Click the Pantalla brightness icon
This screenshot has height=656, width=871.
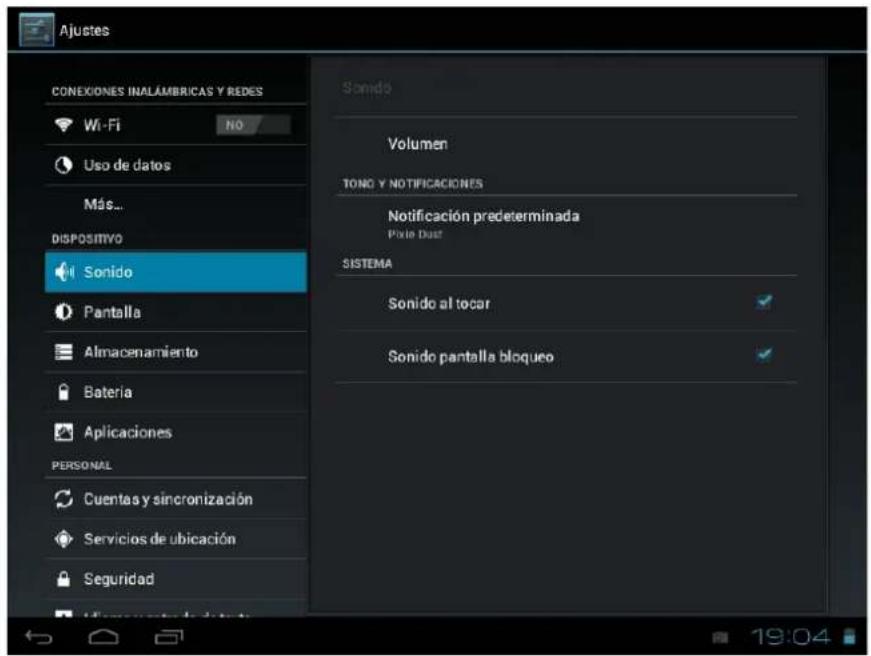[x=63, y=312]
